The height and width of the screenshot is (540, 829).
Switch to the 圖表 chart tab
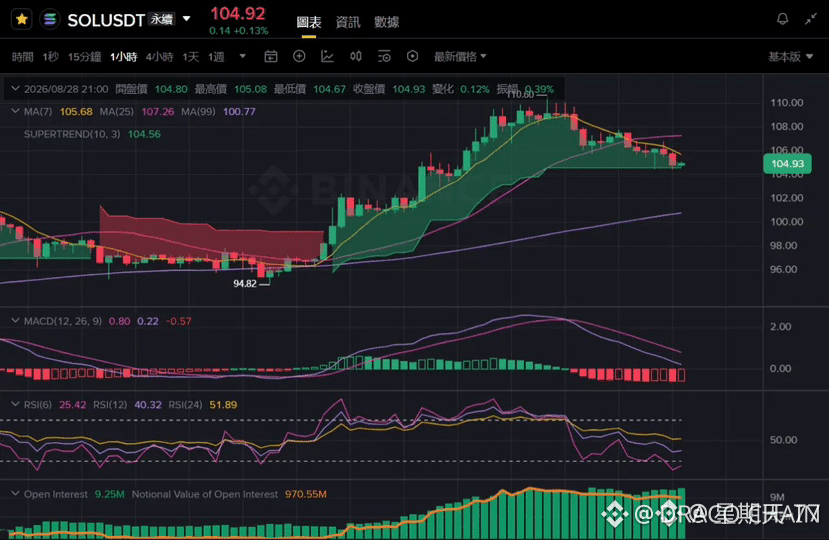point(309,22)
